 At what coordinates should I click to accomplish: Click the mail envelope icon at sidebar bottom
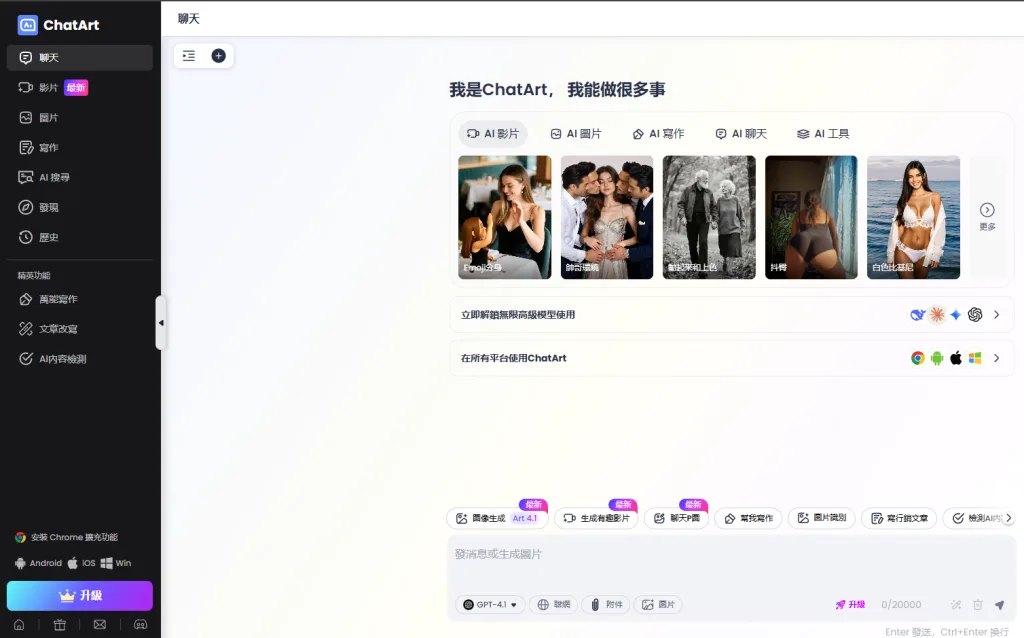(x=100, y=625)
